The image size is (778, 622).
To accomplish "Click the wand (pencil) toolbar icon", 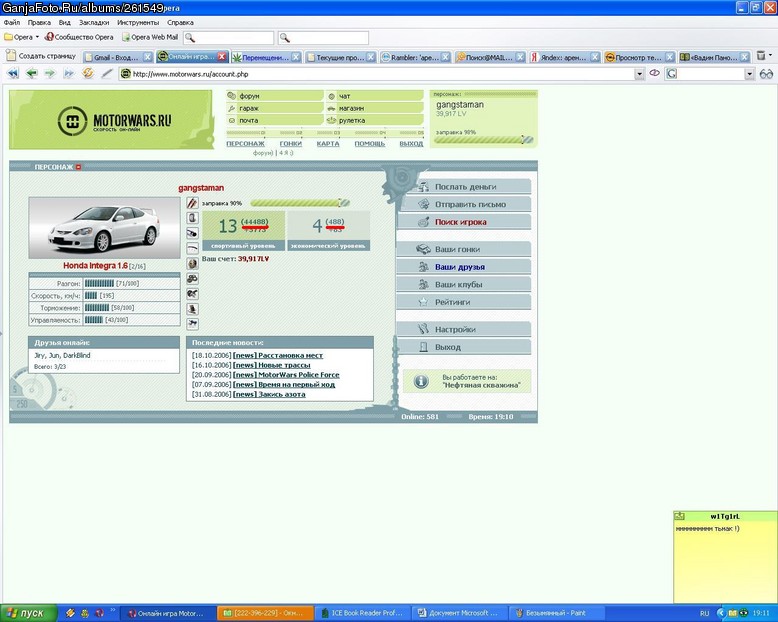I will coord(107,73).
